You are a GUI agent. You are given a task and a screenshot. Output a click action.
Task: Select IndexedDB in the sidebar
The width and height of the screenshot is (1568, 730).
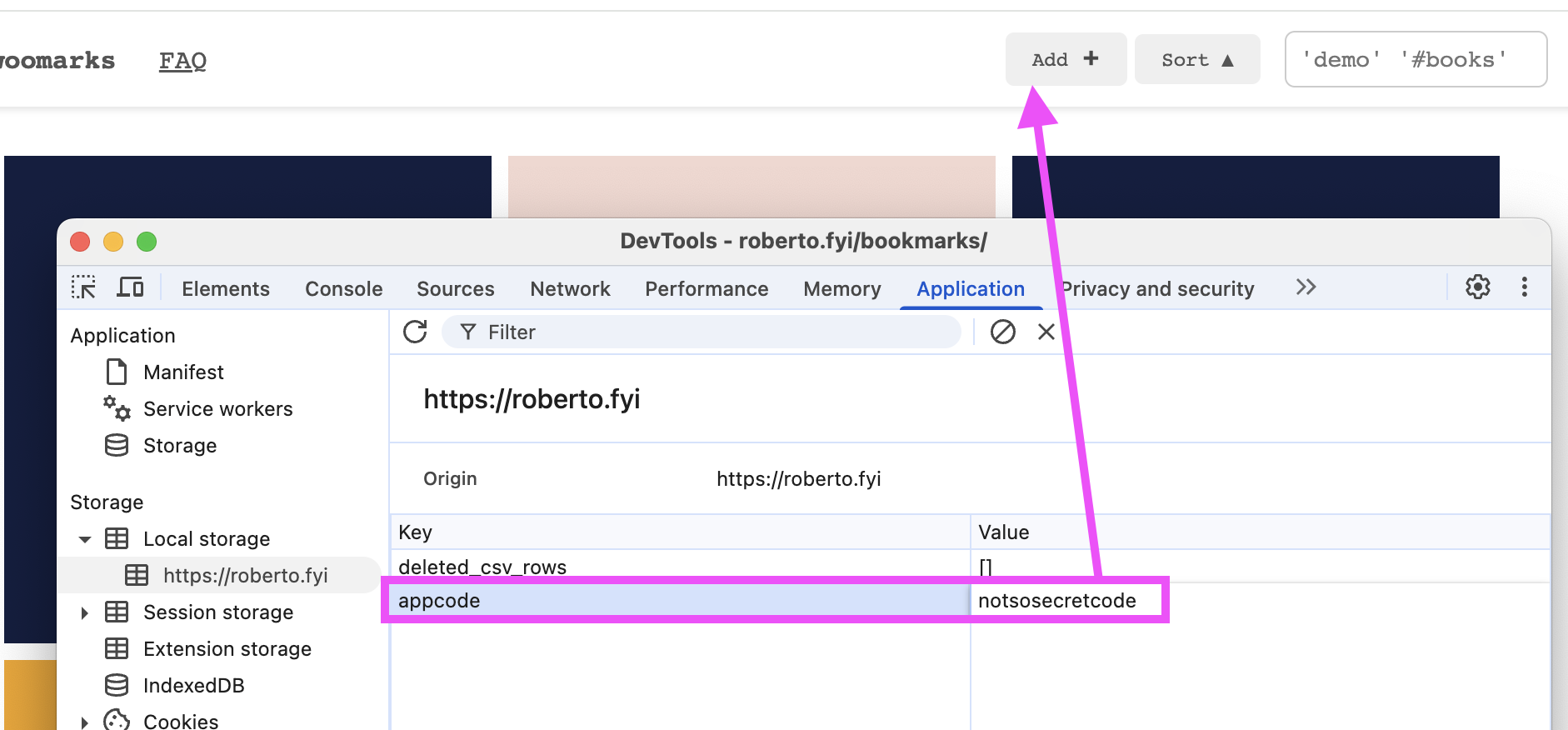(194, 685)
